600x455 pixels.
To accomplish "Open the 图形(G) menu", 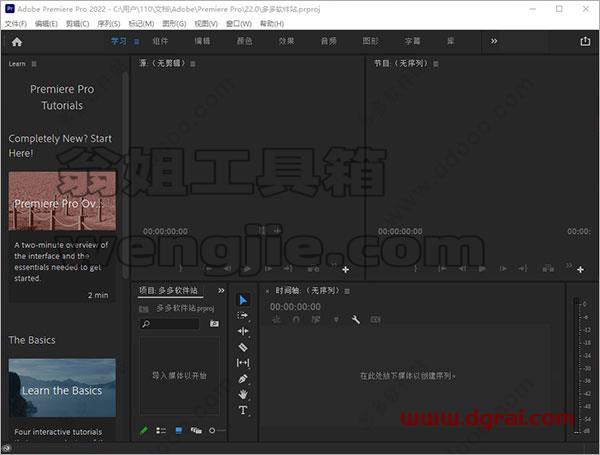I will (x=174, y=24).
